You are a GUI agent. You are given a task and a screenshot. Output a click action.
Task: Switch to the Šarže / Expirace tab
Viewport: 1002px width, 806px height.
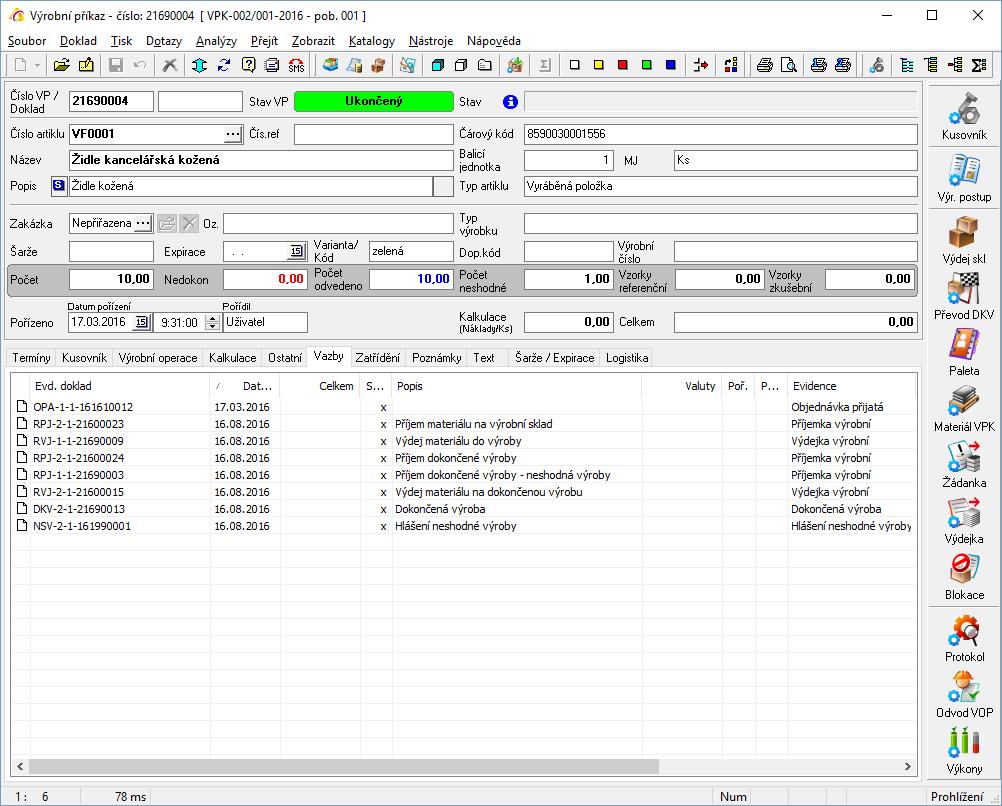[x=555, y=358]
